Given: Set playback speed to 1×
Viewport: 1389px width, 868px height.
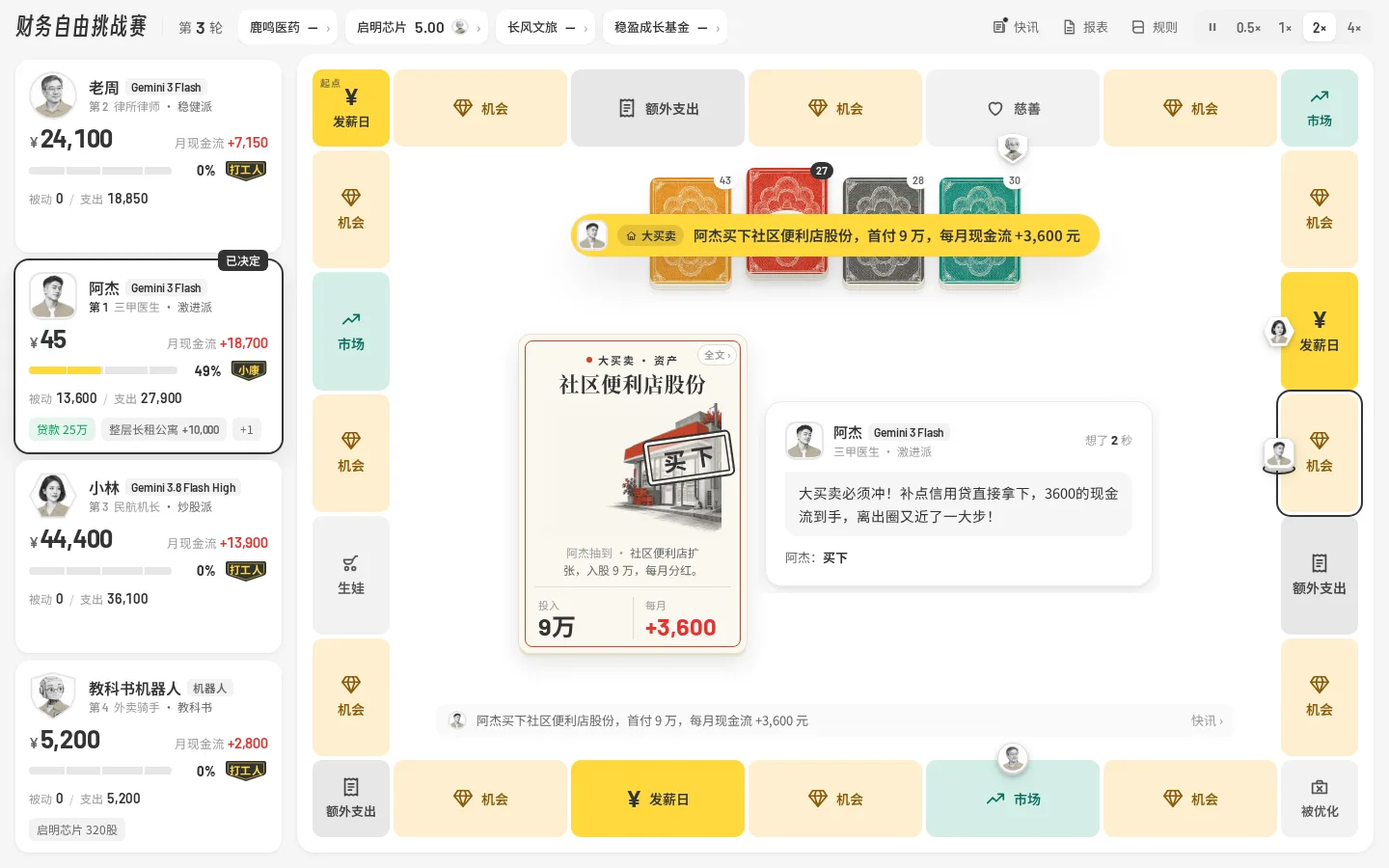Looking at the screenshot, I should click(1285, 27).
